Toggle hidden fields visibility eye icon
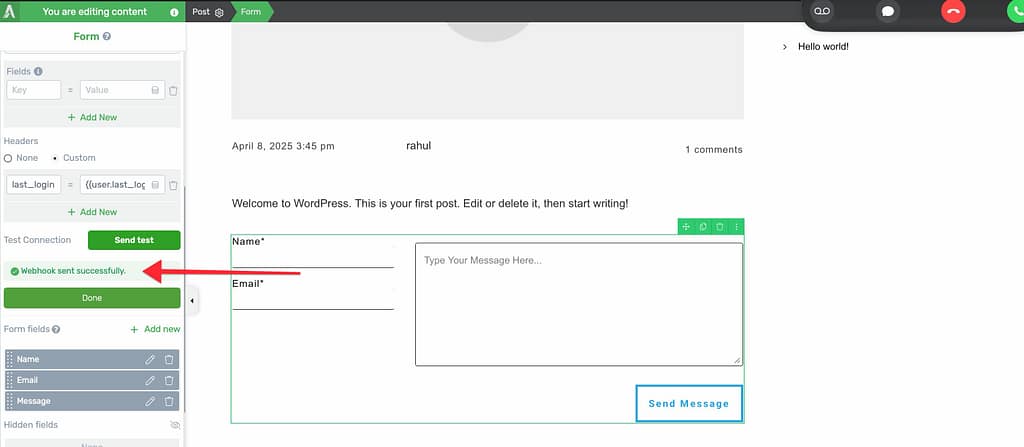Screen dimensions: 1024x447 coord(175,425)
